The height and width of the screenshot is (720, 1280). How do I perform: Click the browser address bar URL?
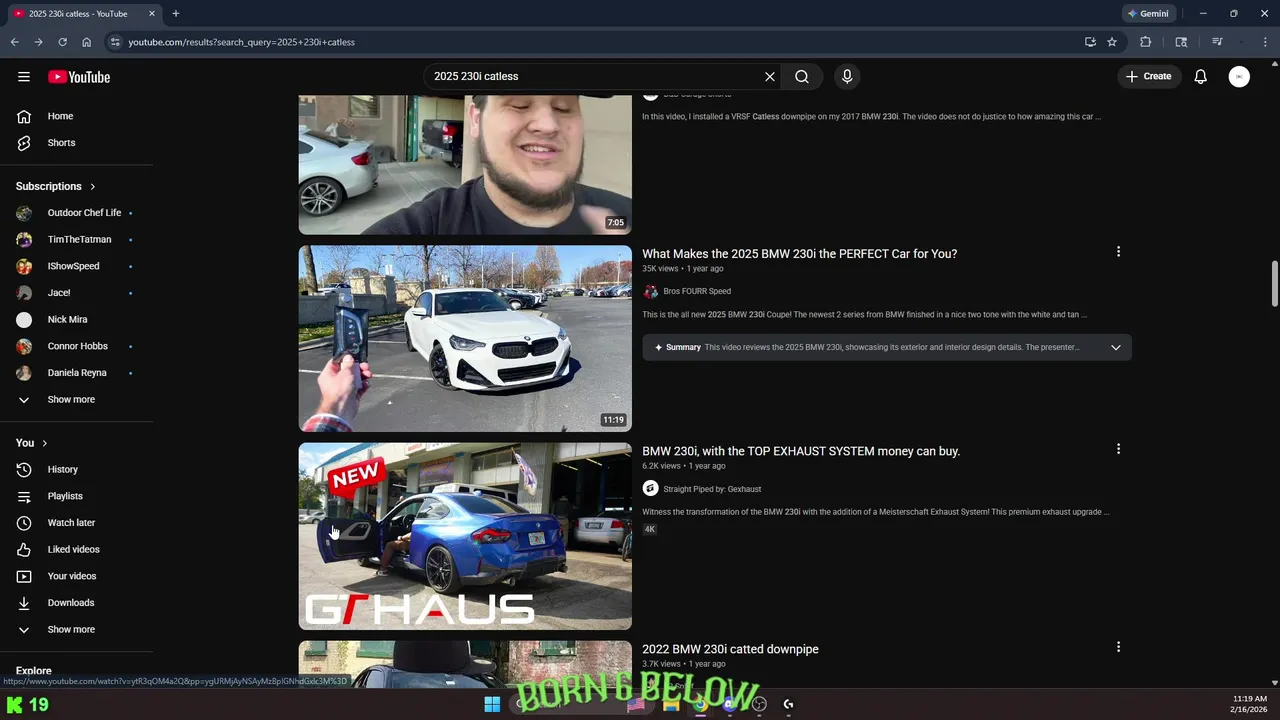[x=242, y=42]
